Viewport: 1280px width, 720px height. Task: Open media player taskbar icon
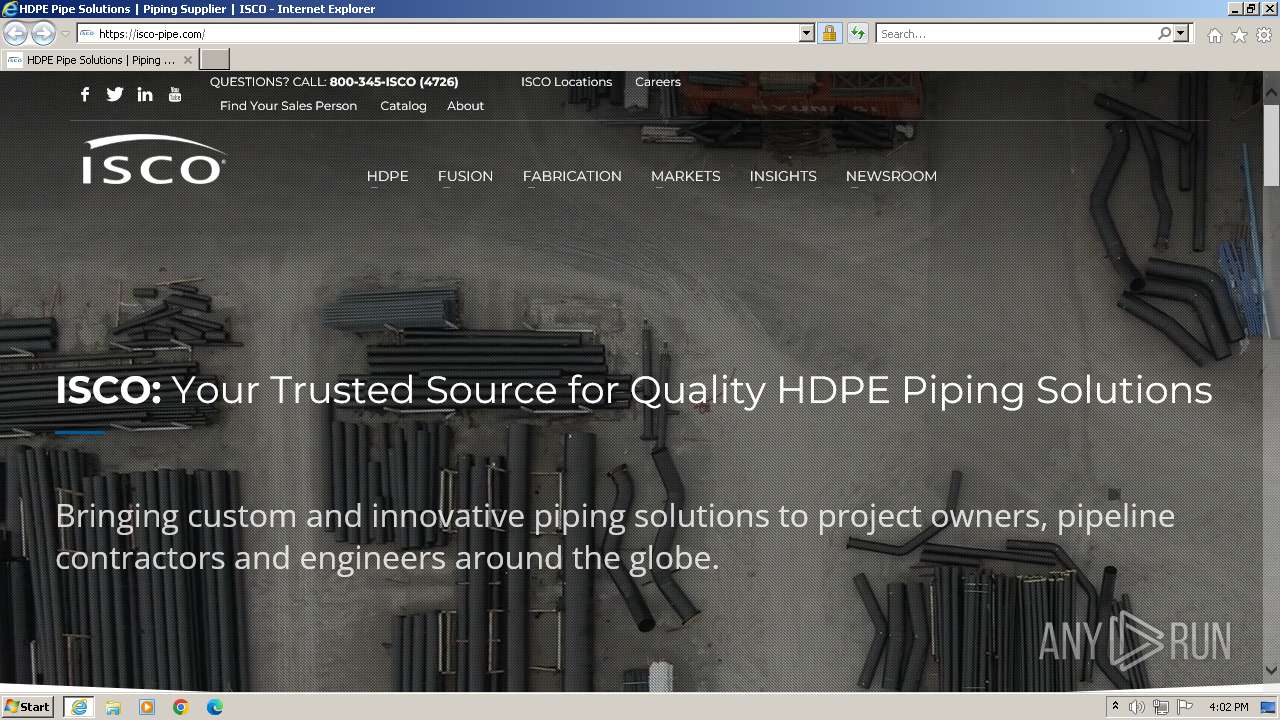tap(147, 707)
